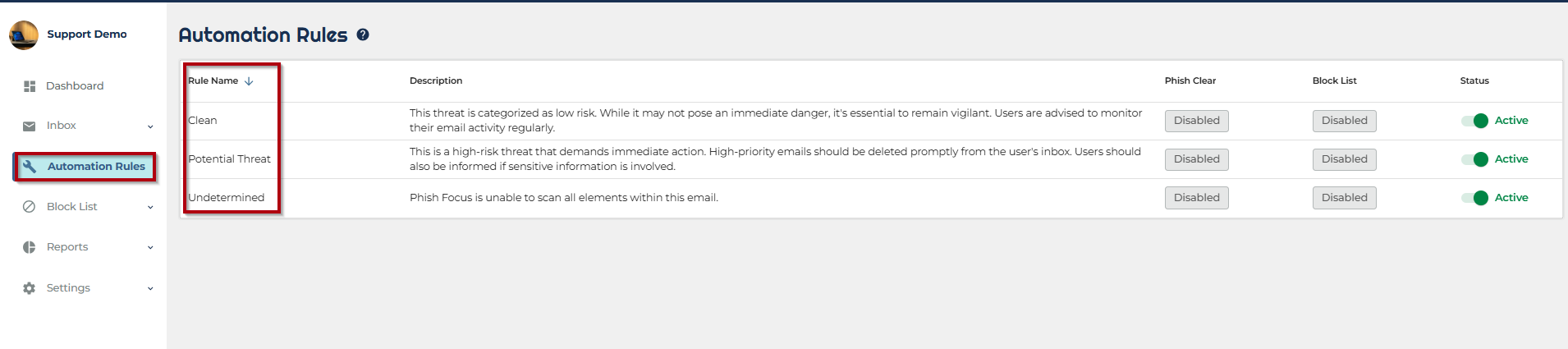Toggle the Clean rule Active status
Image resolution: width=1568 pixels, height=349 pixels.
(x=1475, y=121)
